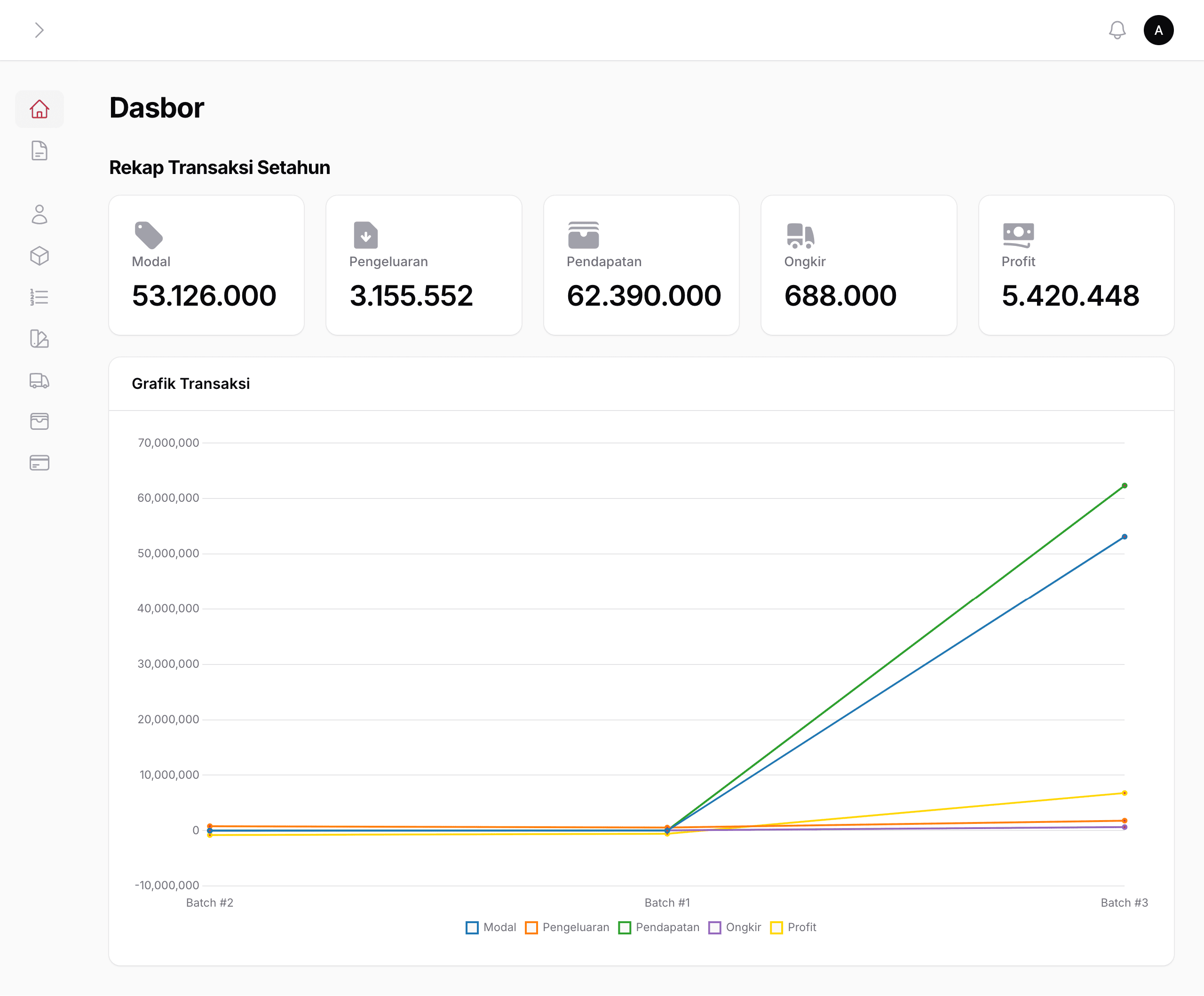Click the home dashboard sidebar icon

pyautogui.click(x=39, y=109)
